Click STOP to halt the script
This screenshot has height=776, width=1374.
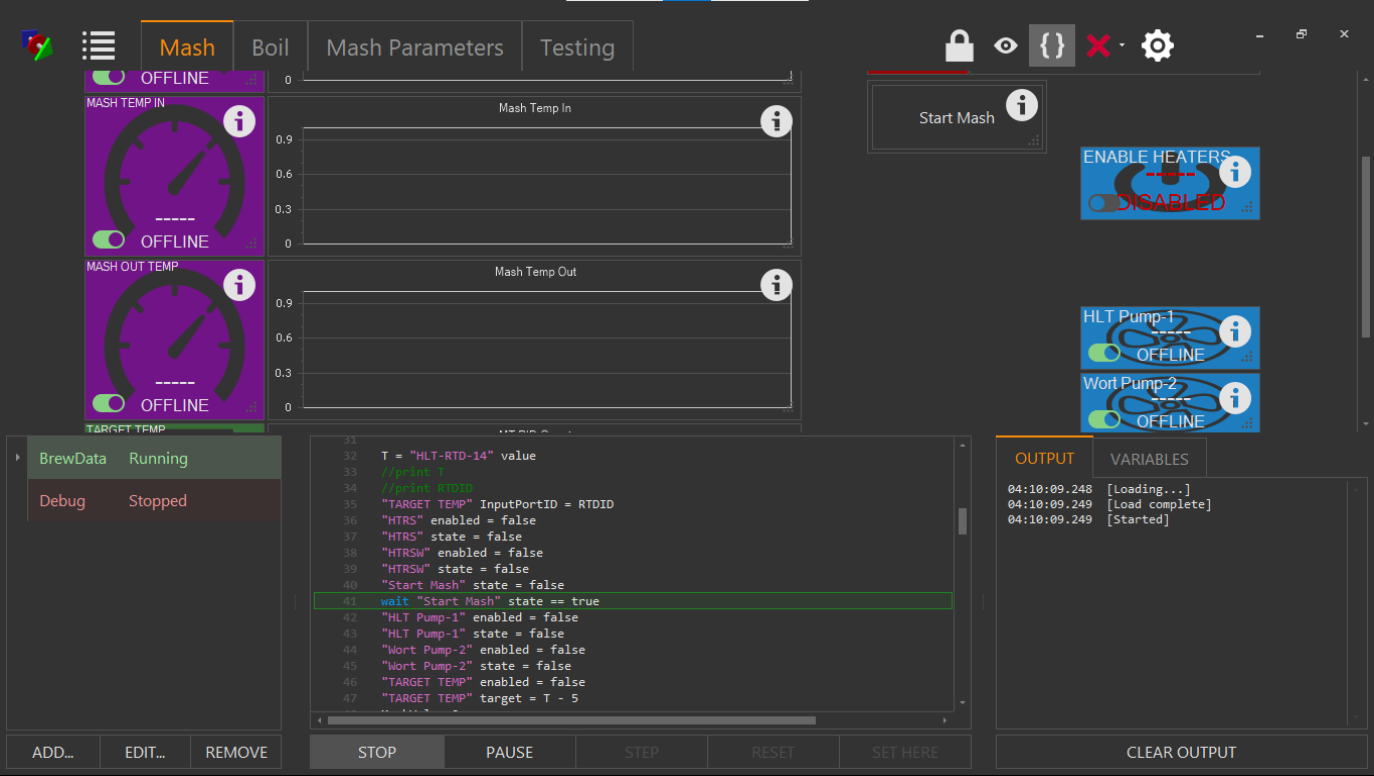pos(377,752)
